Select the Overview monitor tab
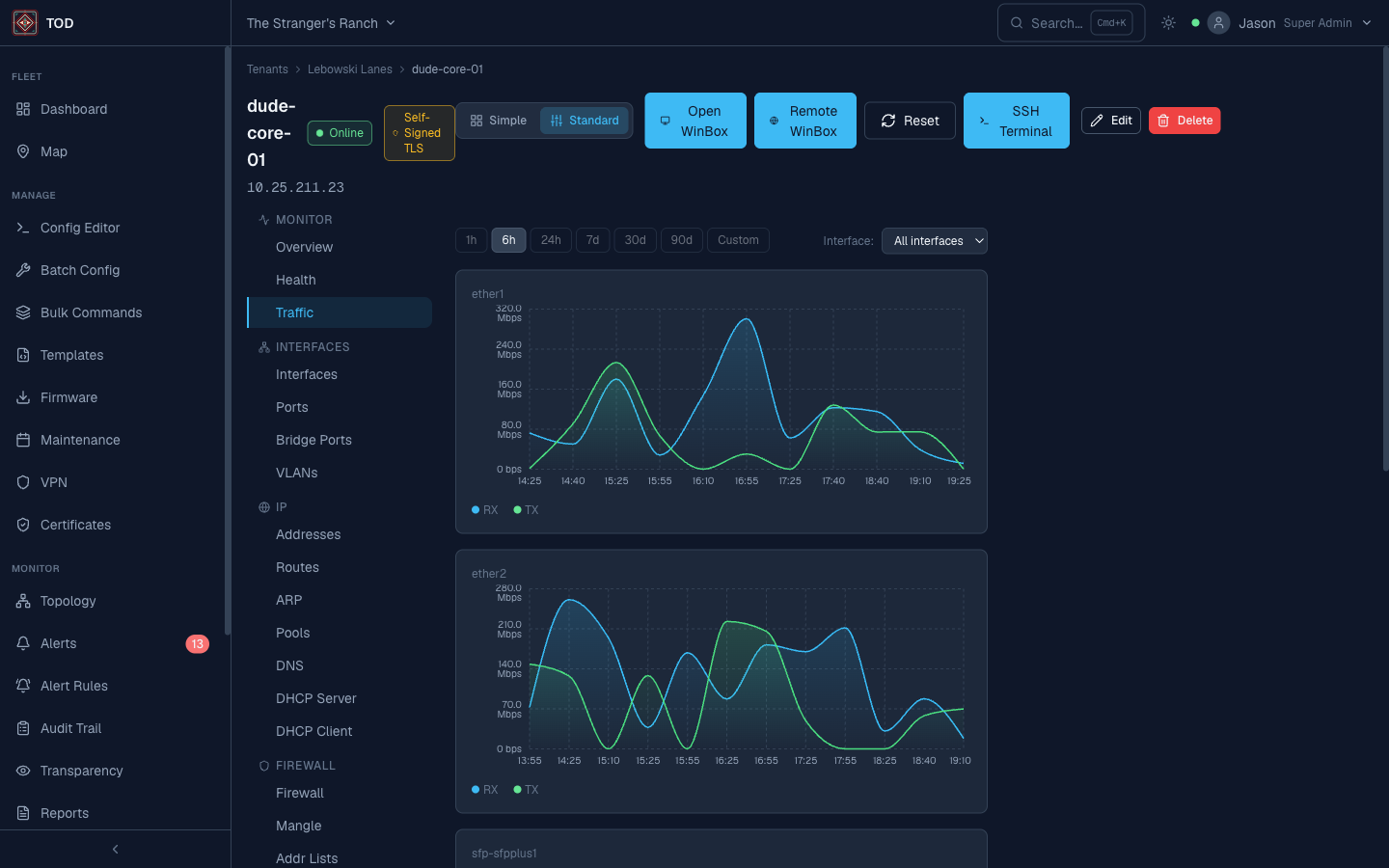 coord(303,247)
